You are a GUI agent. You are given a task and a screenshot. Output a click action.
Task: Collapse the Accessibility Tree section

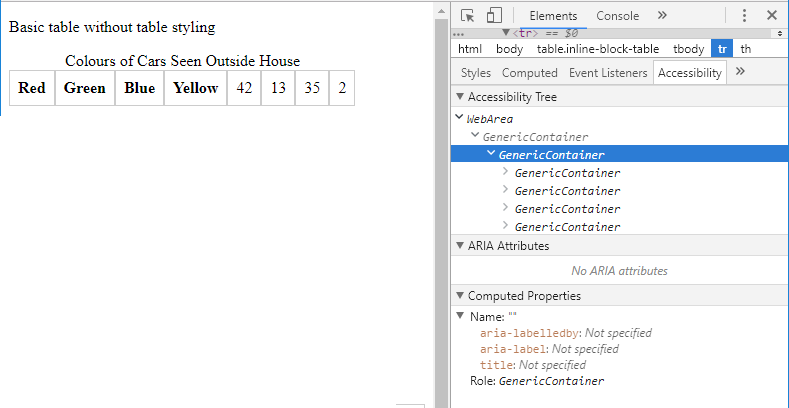click(x=459, y=97)
